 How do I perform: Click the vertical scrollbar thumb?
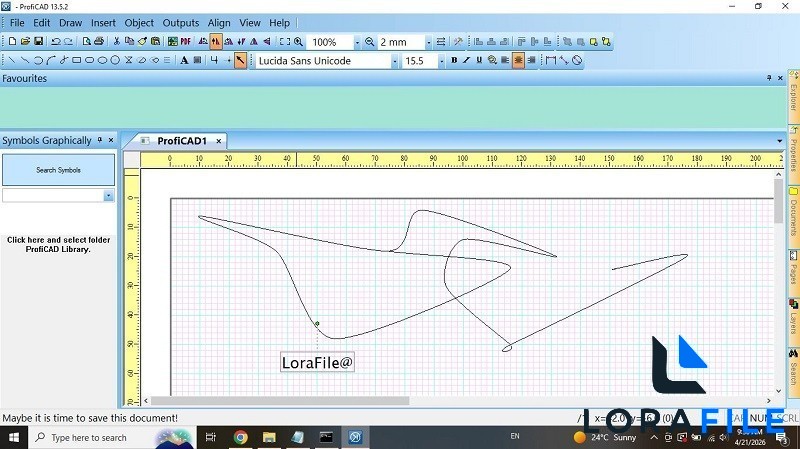[779, 201]
